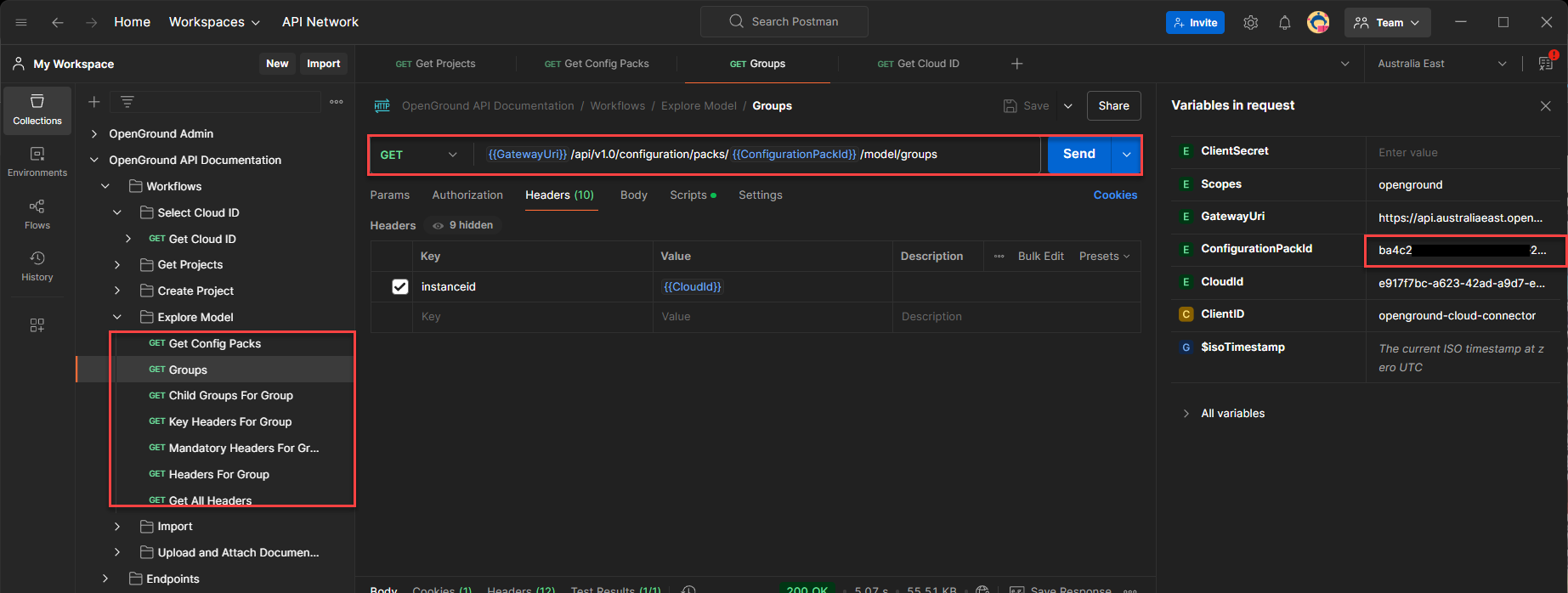This screenshot has height=593, width=1568.
Task: Uncheck the instanceid header checkbox
Action: [x=400, y=287]
